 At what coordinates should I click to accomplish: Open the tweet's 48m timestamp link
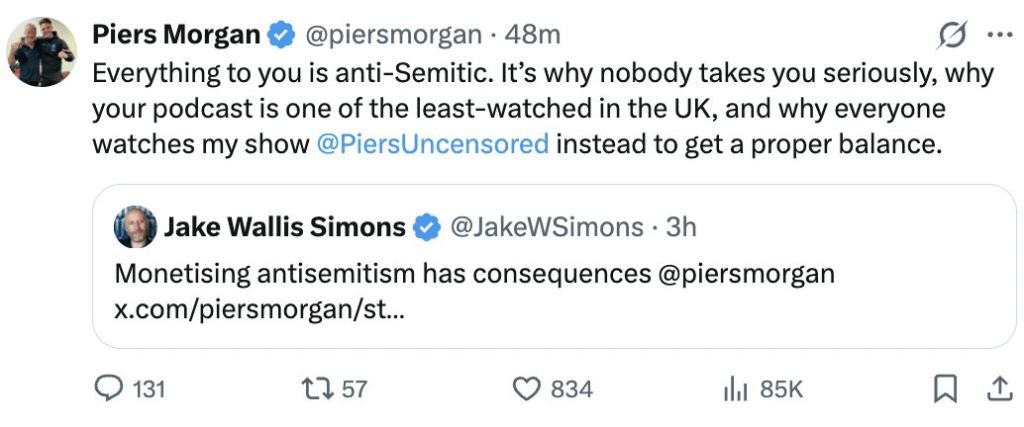[x=533, y=35]
